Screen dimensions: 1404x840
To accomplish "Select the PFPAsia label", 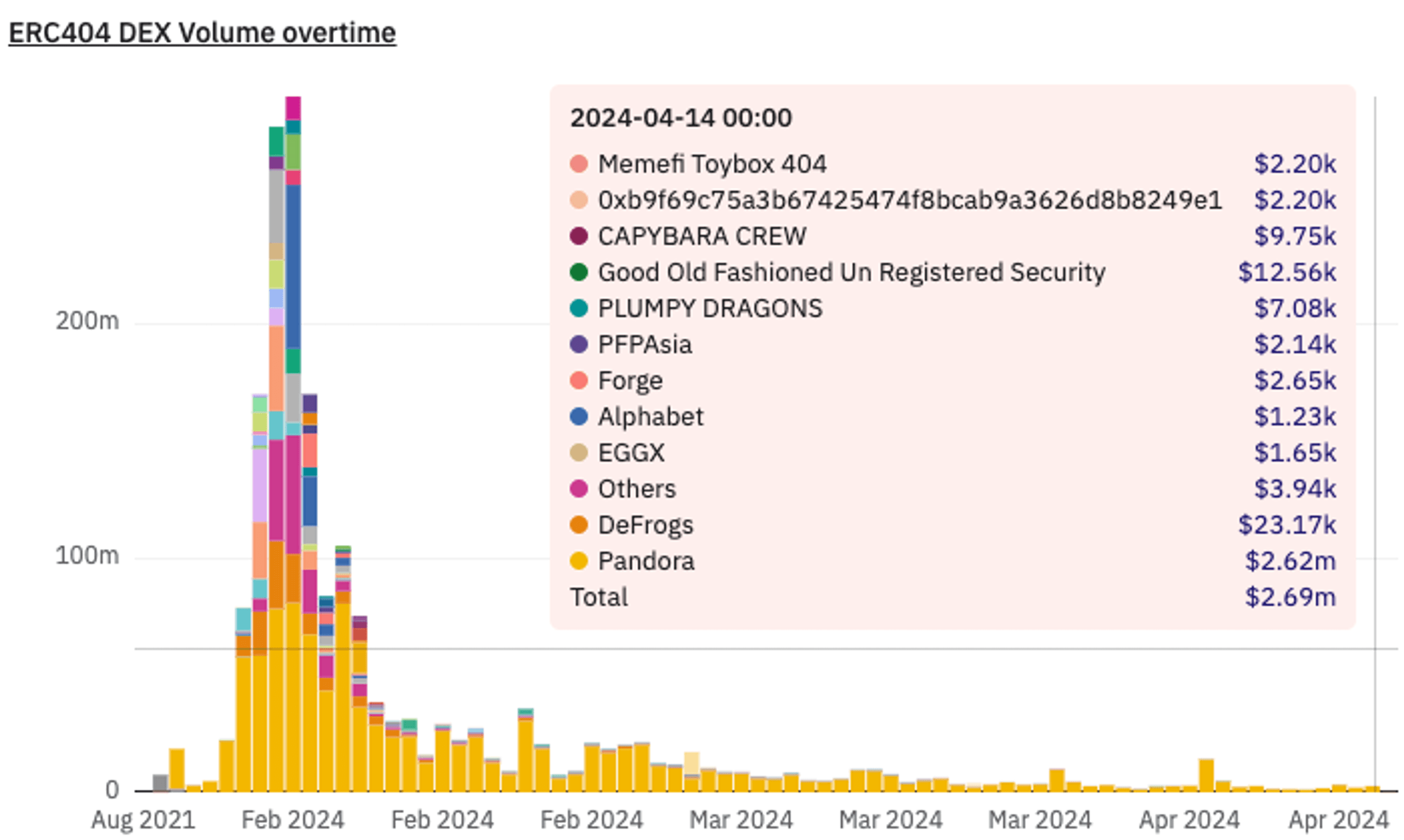I will [x=645, y=345].
